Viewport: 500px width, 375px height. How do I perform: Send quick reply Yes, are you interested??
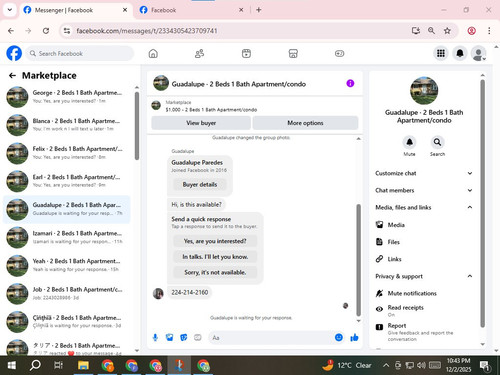tap(215, 241)
